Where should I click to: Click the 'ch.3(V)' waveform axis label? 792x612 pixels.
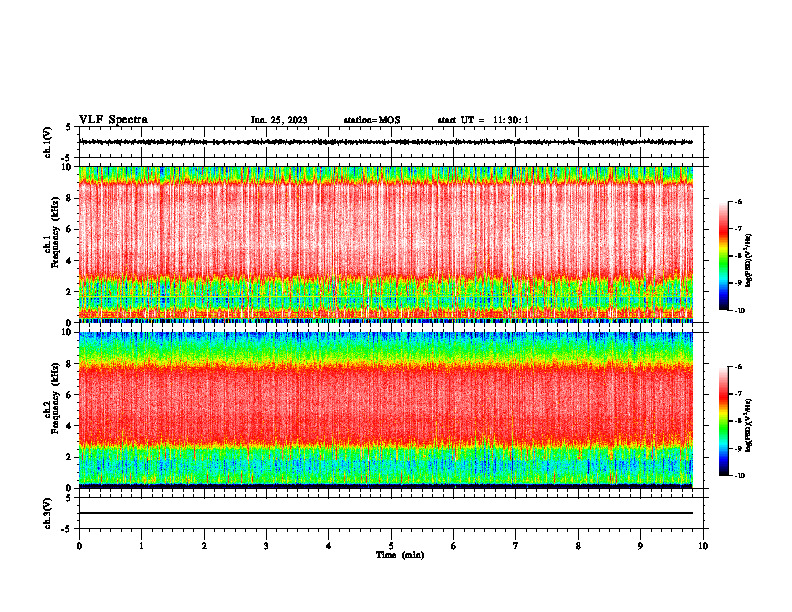tap(48, 513)
